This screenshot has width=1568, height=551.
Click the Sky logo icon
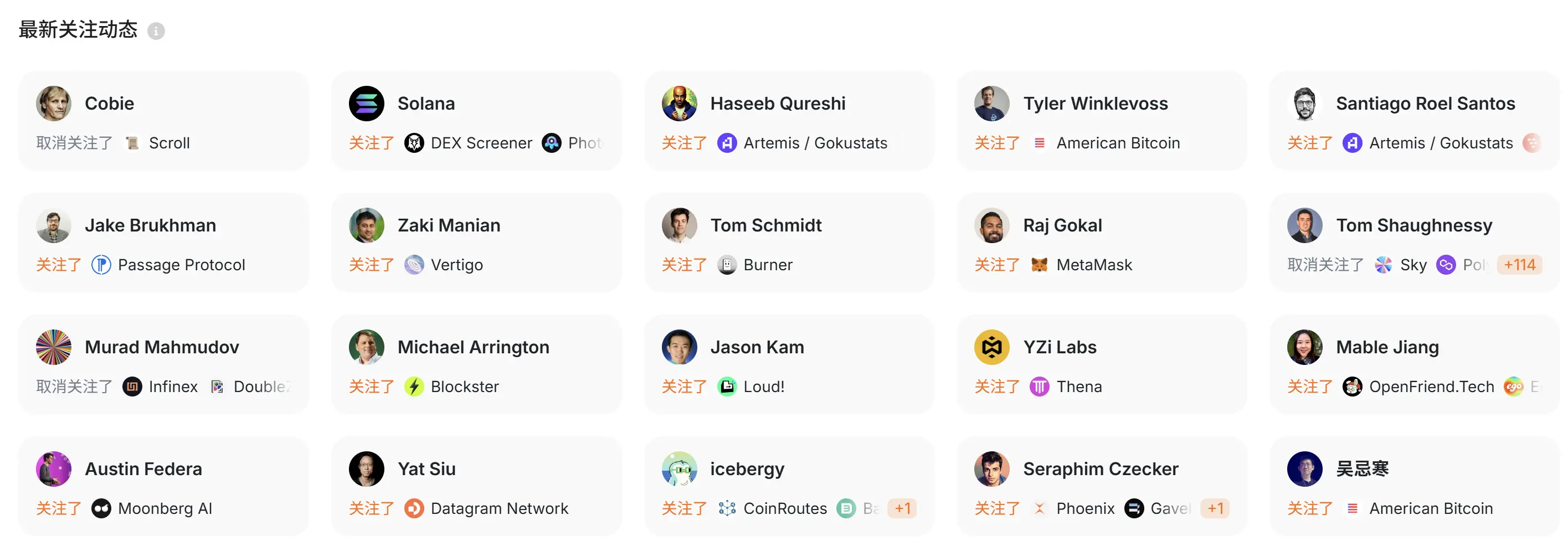click(1383, 265)
